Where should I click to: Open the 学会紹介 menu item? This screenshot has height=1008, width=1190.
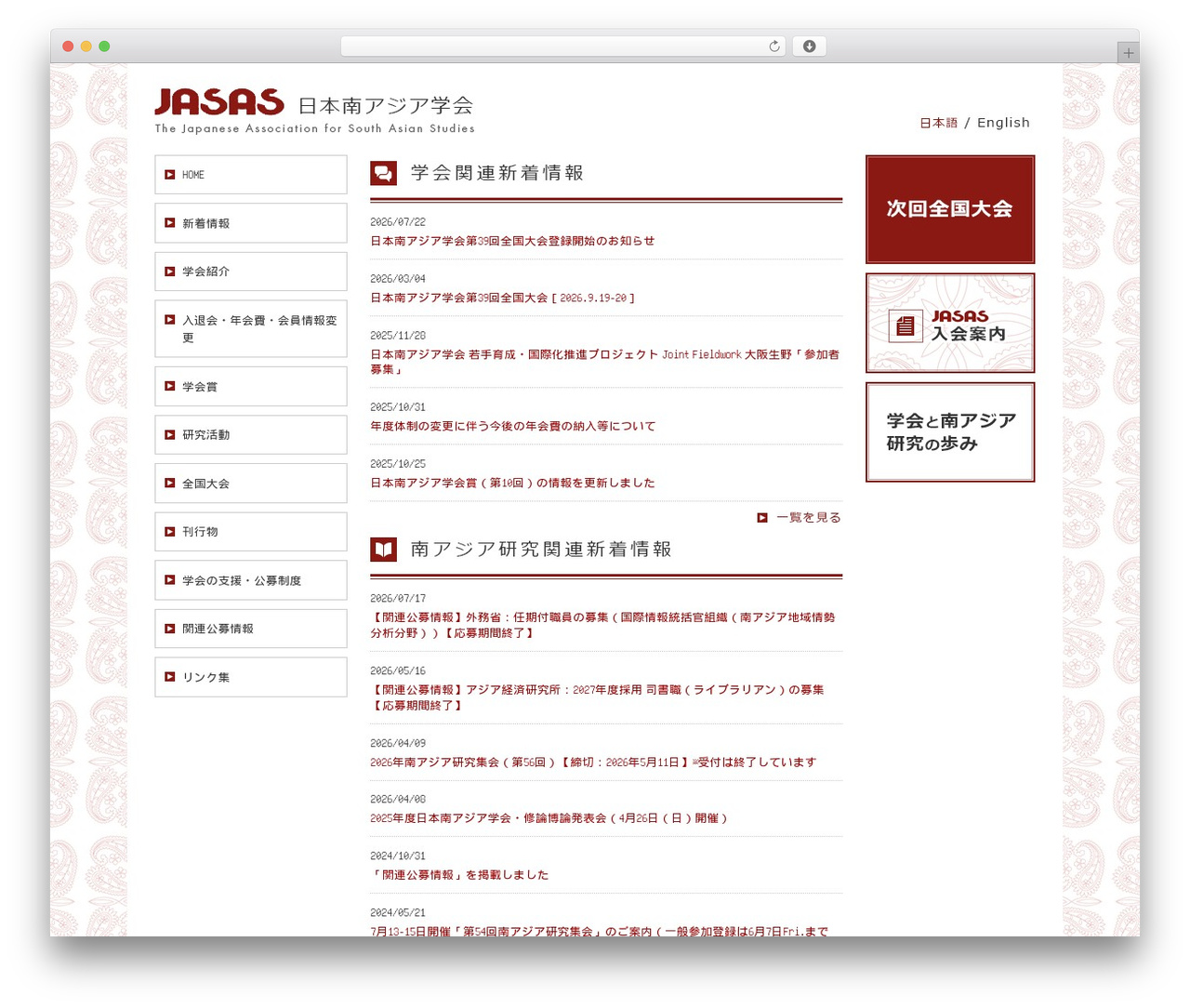click(251, 272)
